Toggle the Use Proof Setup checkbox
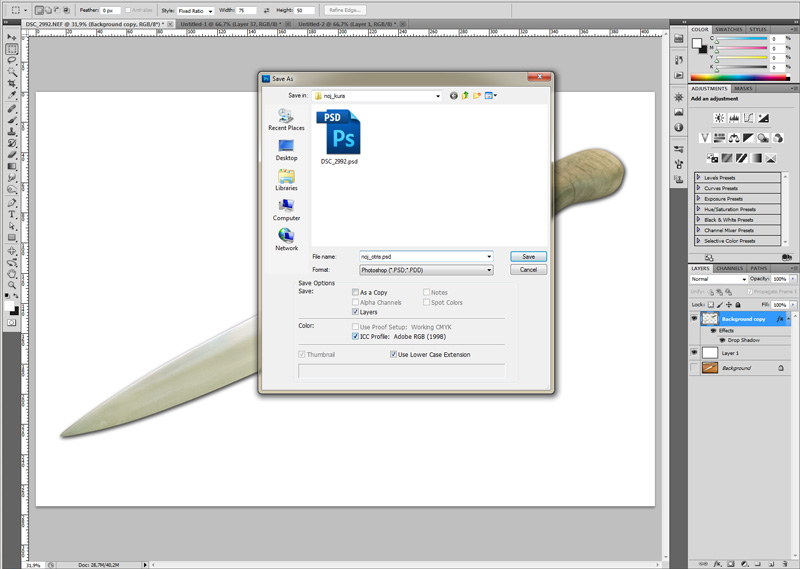Screen dimensions: 800x569 tap(356, 327)
